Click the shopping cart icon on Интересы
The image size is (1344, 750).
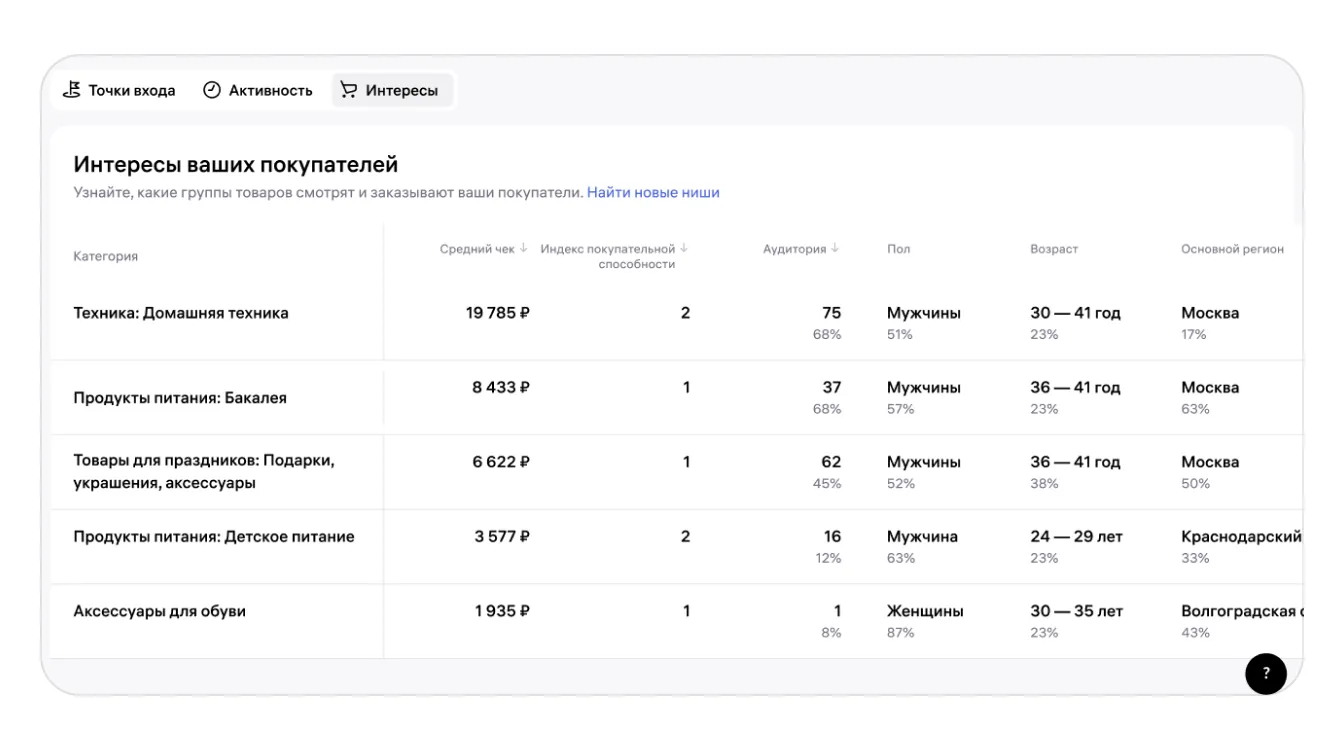[x=349, y=90]
